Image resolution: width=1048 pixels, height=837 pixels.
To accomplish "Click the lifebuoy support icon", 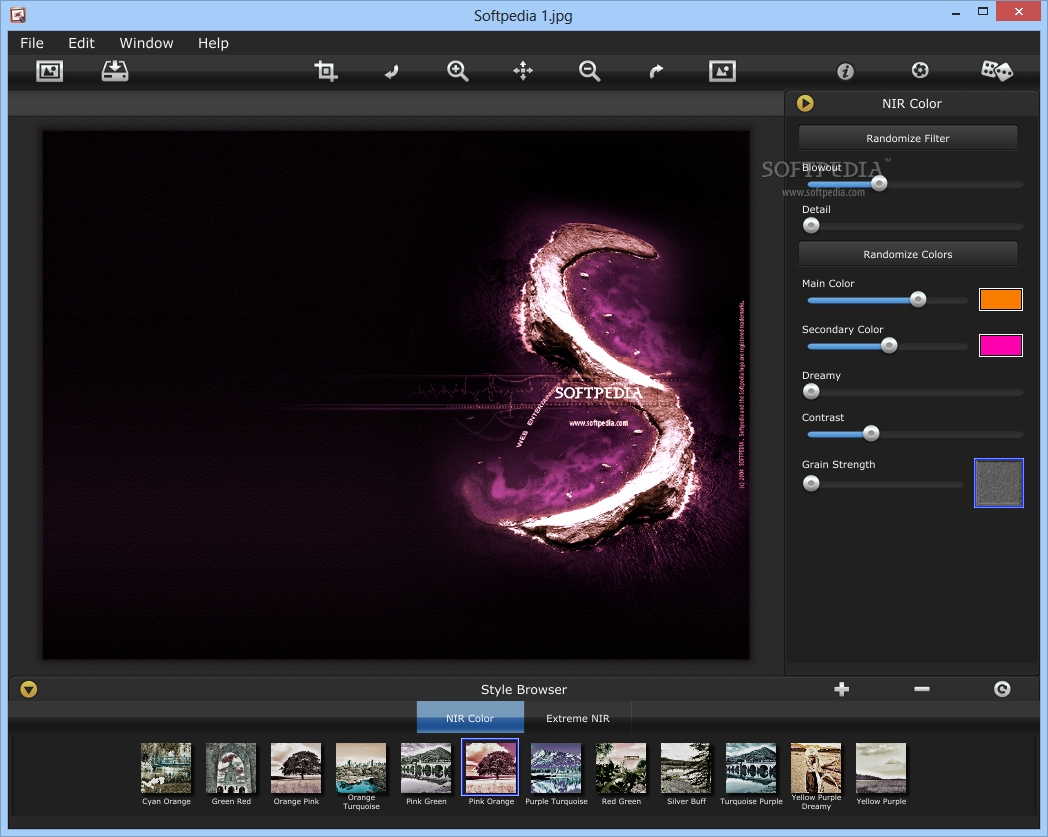I will [x=920, y=70].
